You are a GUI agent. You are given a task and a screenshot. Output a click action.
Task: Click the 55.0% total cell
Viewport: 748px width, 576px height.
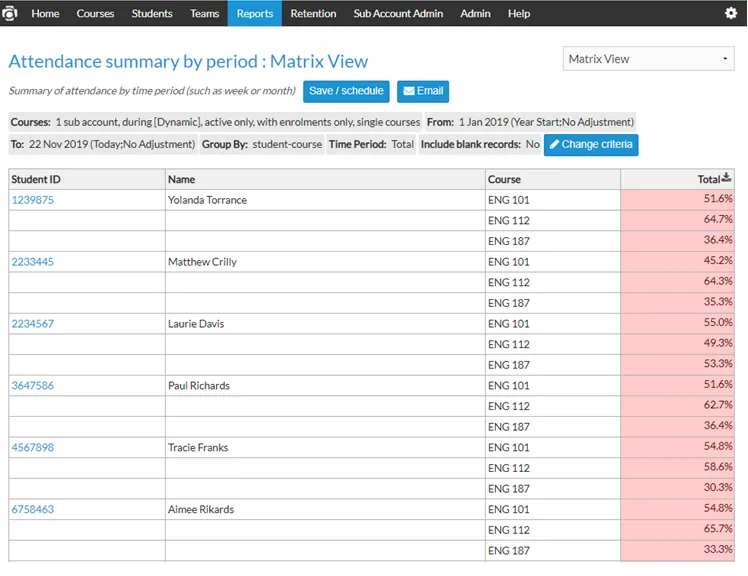click(x=677, y=324)
